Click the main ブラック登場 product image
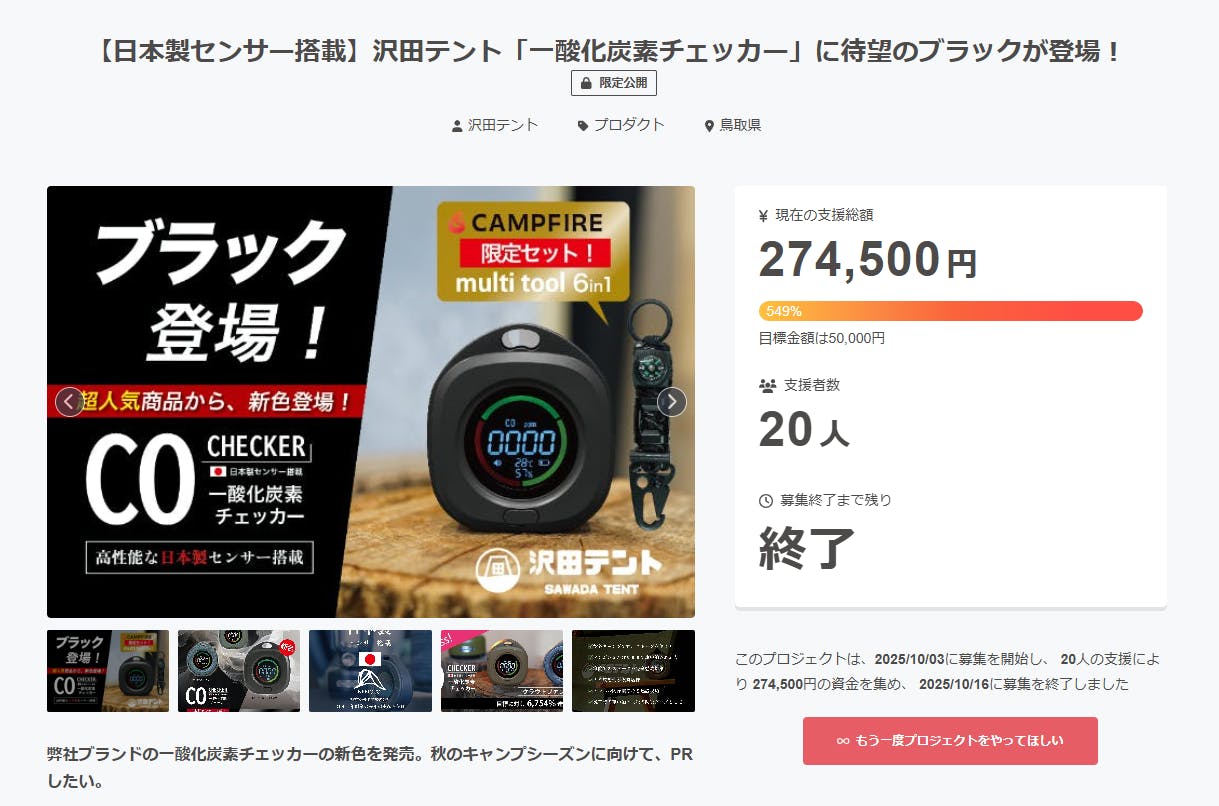This screenshot has width=1219, height=806. pyautogui.click(x=371, y=402)
